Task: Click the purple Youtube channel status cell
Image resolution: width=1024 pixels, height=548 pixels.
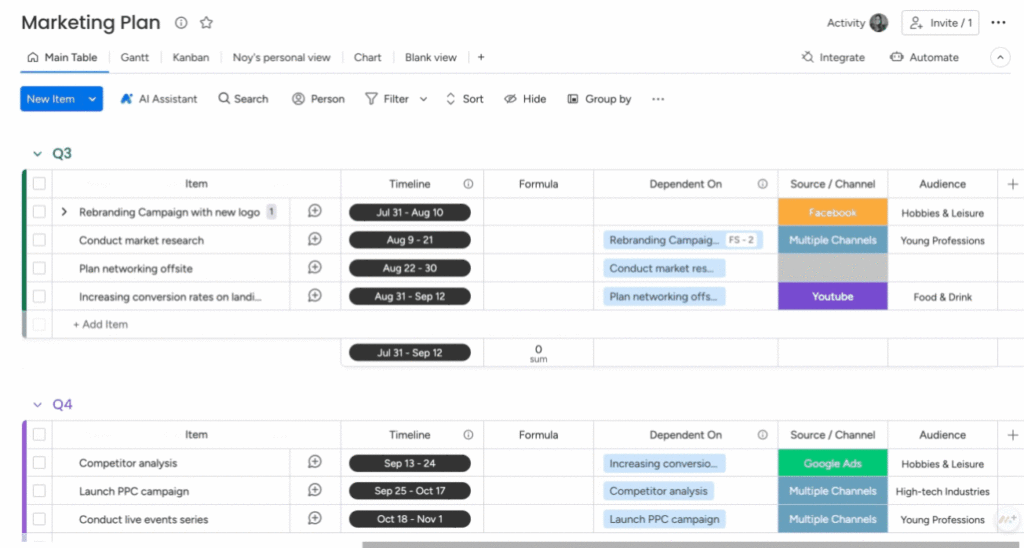Action: [x=832, y=296]
